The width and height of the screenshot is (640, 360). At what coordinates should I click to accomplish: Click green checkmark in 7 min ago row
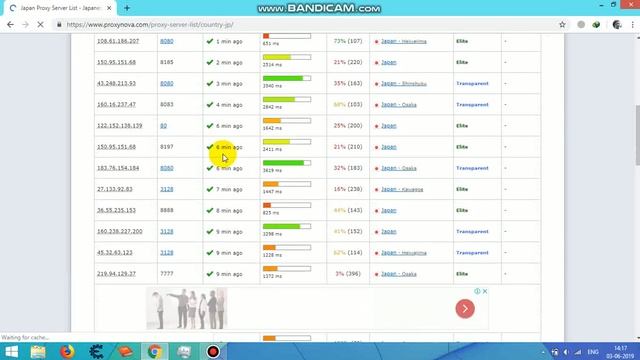click(210, 189)
